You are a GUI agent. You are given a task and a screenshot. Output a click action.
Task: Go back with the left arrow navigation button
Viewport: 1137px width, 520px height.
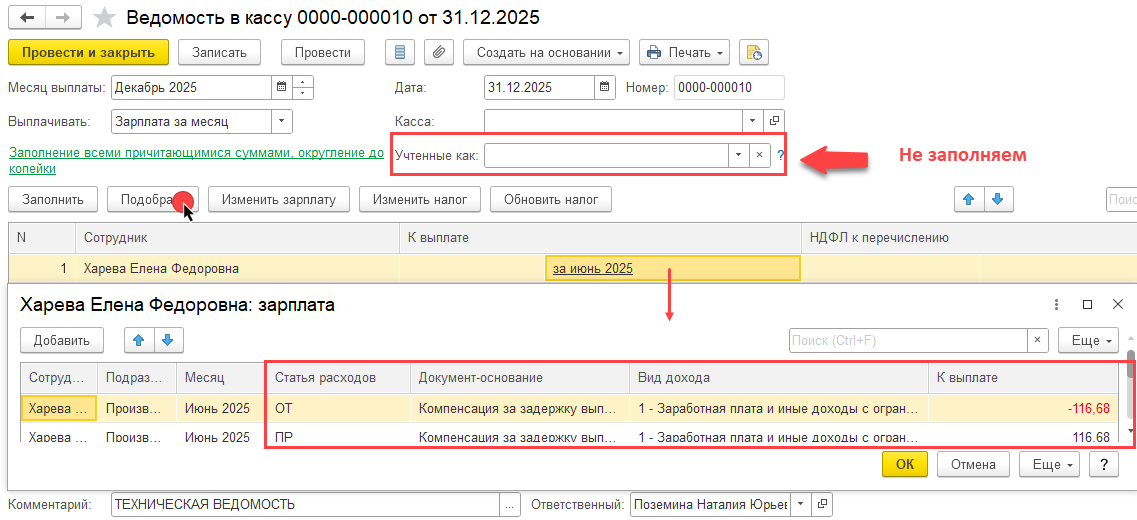click(x=28, y=17)
